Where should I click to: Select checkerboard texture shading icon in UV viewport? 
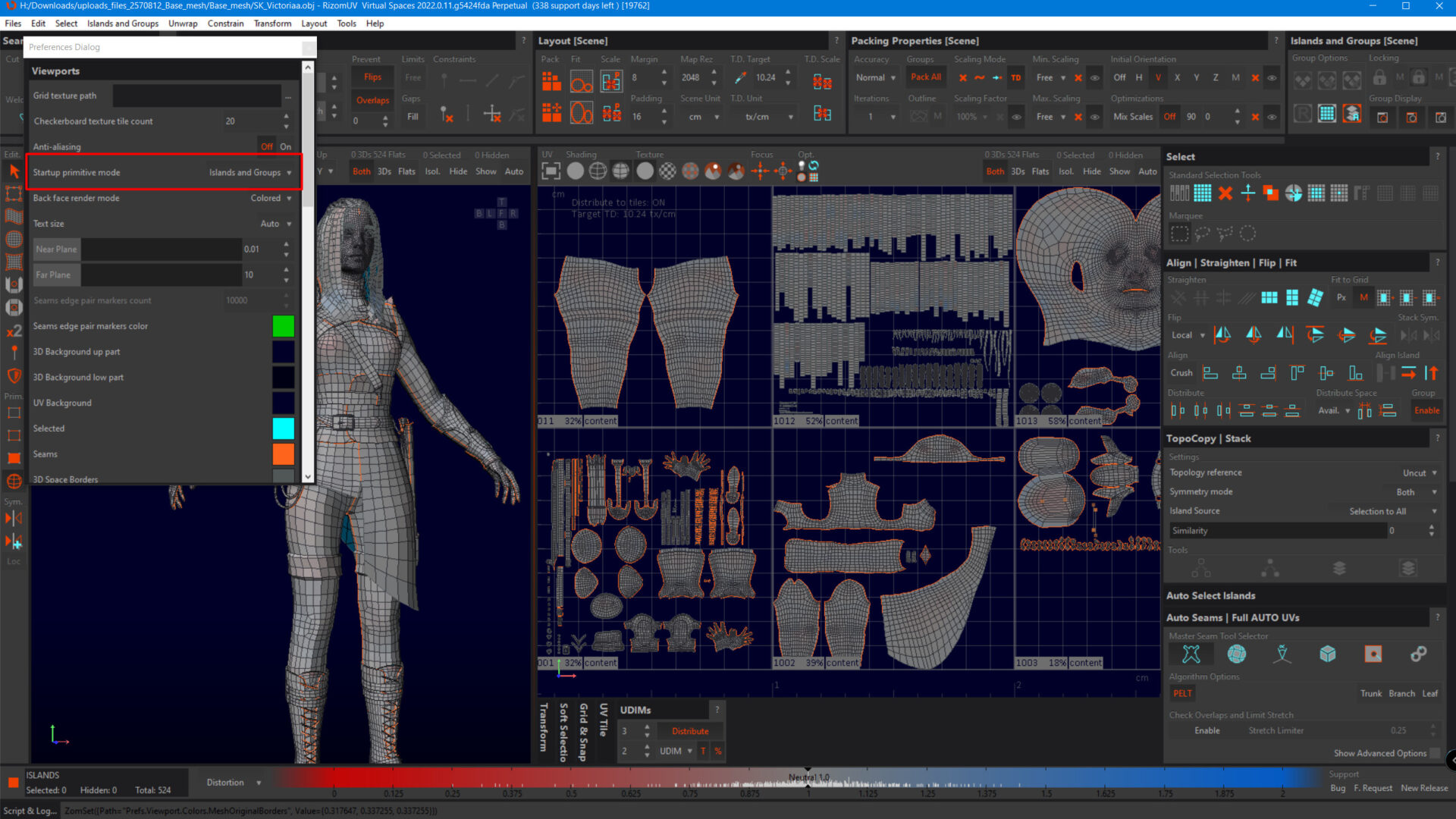[x=667, y=171]
